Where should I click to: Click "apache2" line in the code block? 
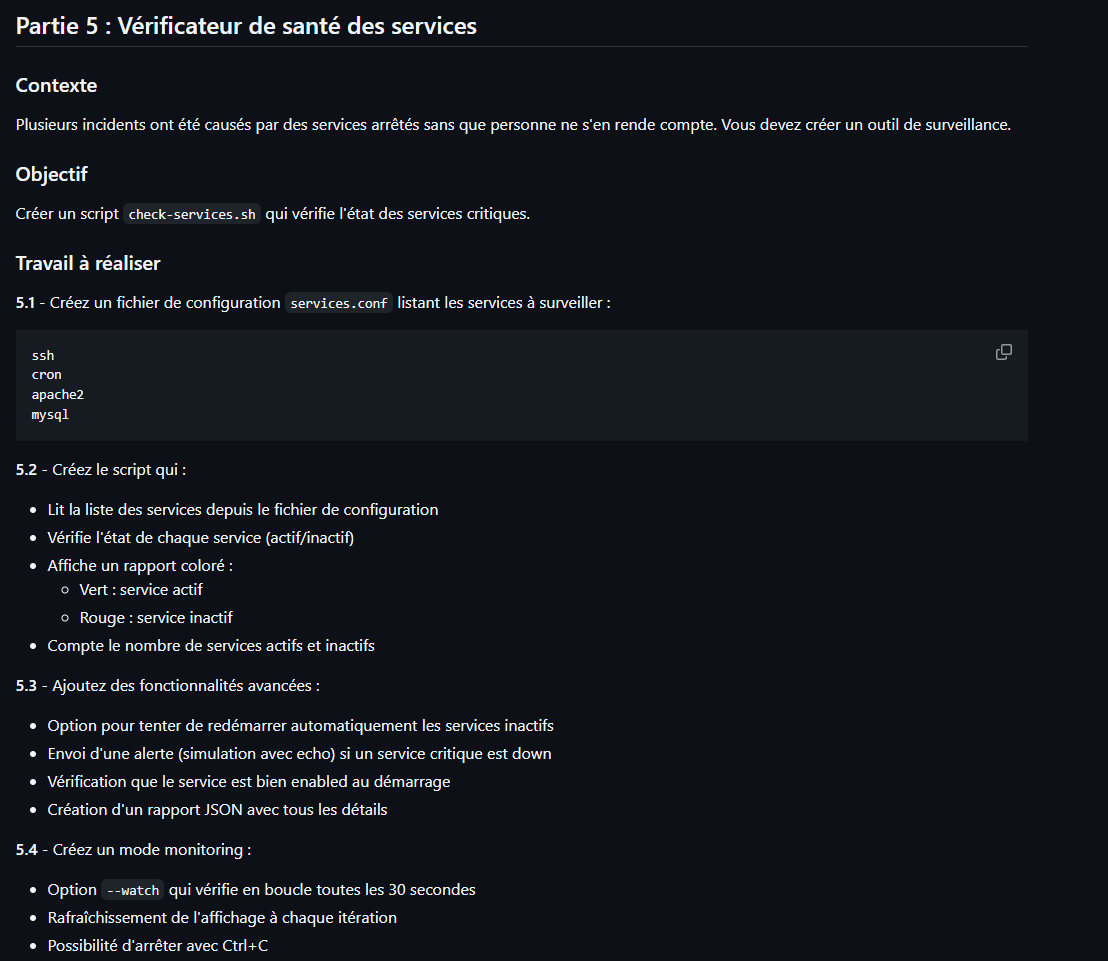click(57, 395)
